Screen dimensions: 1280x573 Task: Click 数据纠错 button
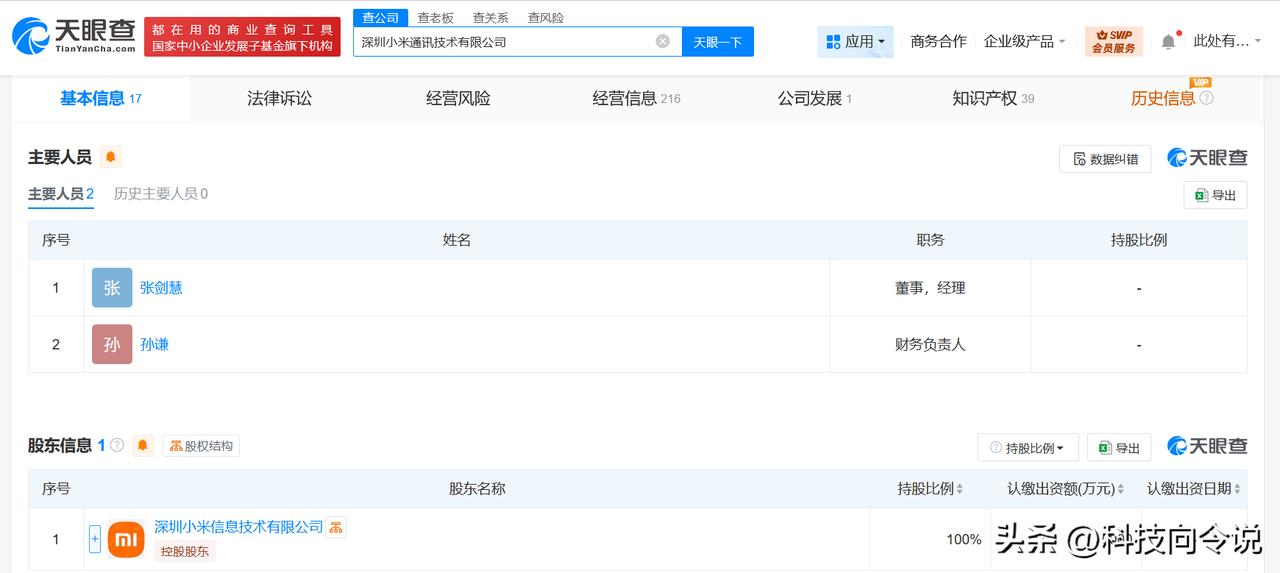pos(1105,159)
